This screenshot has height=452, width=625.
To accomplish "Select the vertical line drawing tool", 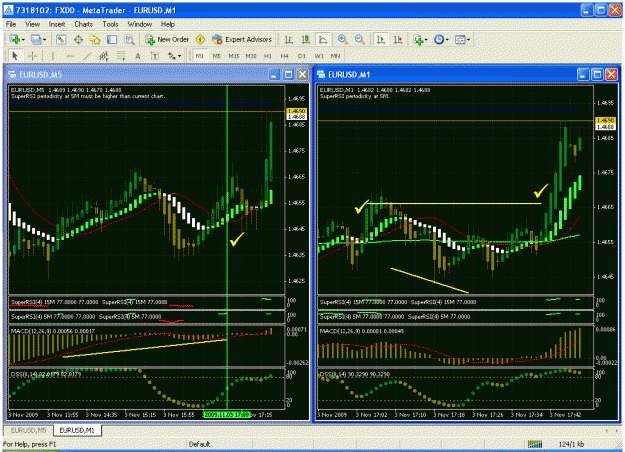I will coord(53,56).
